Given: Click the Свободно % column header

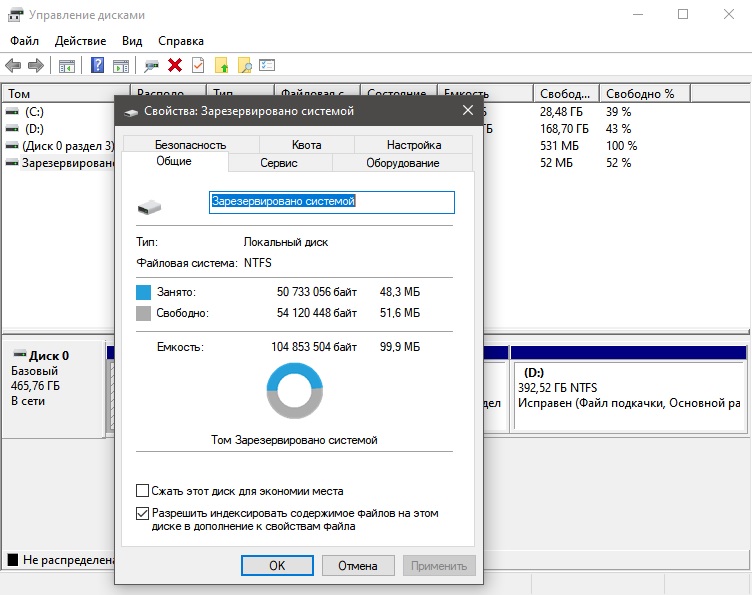Looking at the screenshot, I should click(645, 93).
